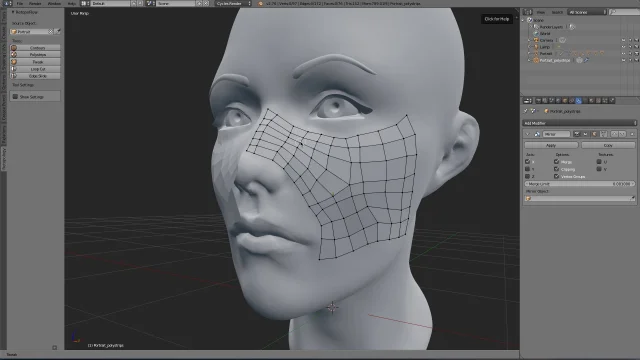Toggle Portrait_polystrips selectability arrow

point(630,60)
